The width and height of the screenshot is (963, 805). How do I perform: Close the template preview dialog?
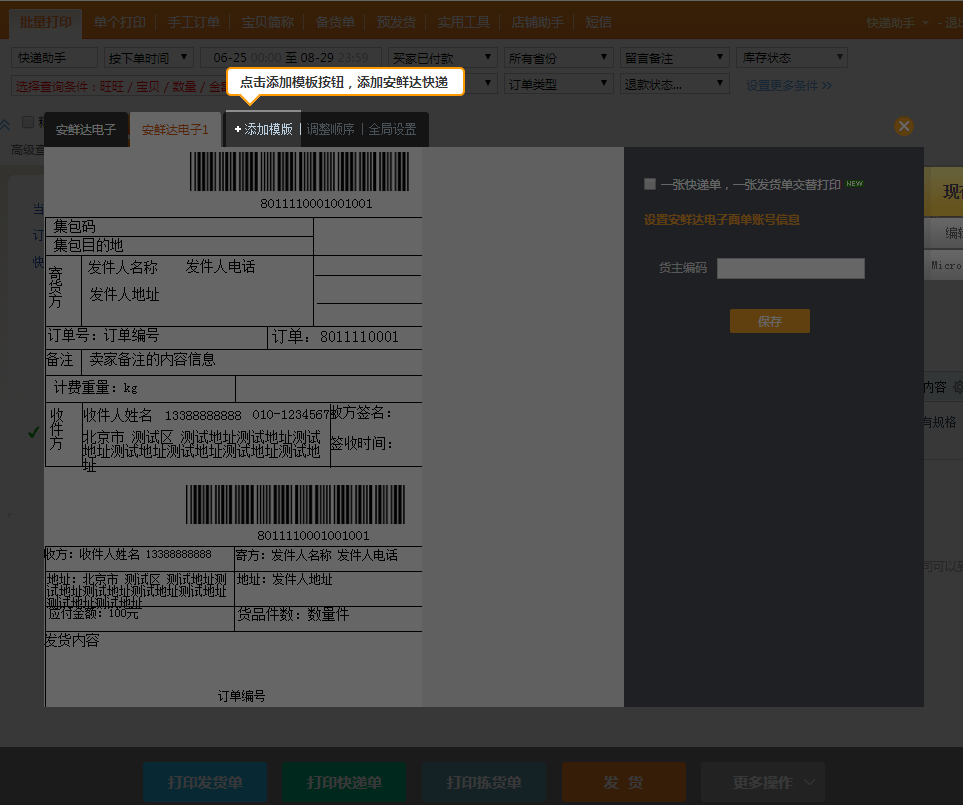coord(903,126)
